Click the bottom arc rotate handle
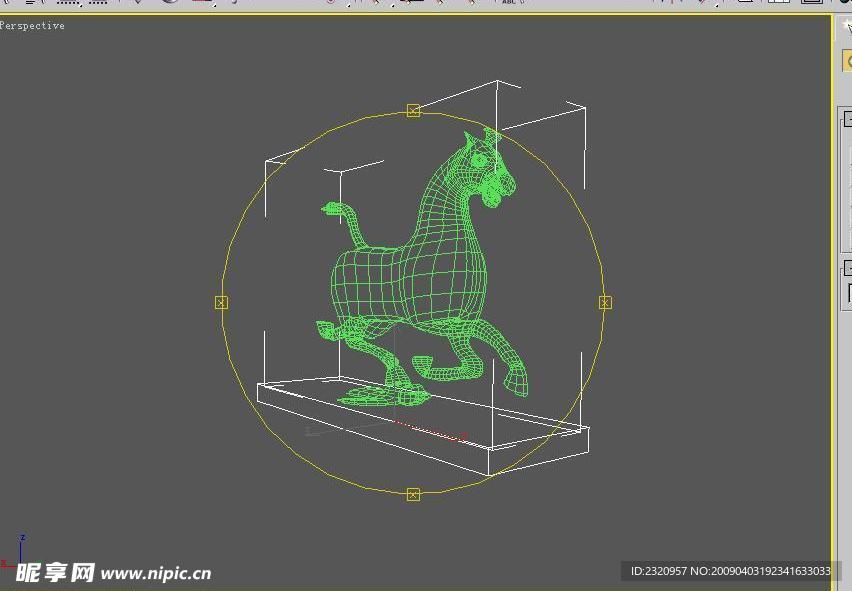 point(413,494)
